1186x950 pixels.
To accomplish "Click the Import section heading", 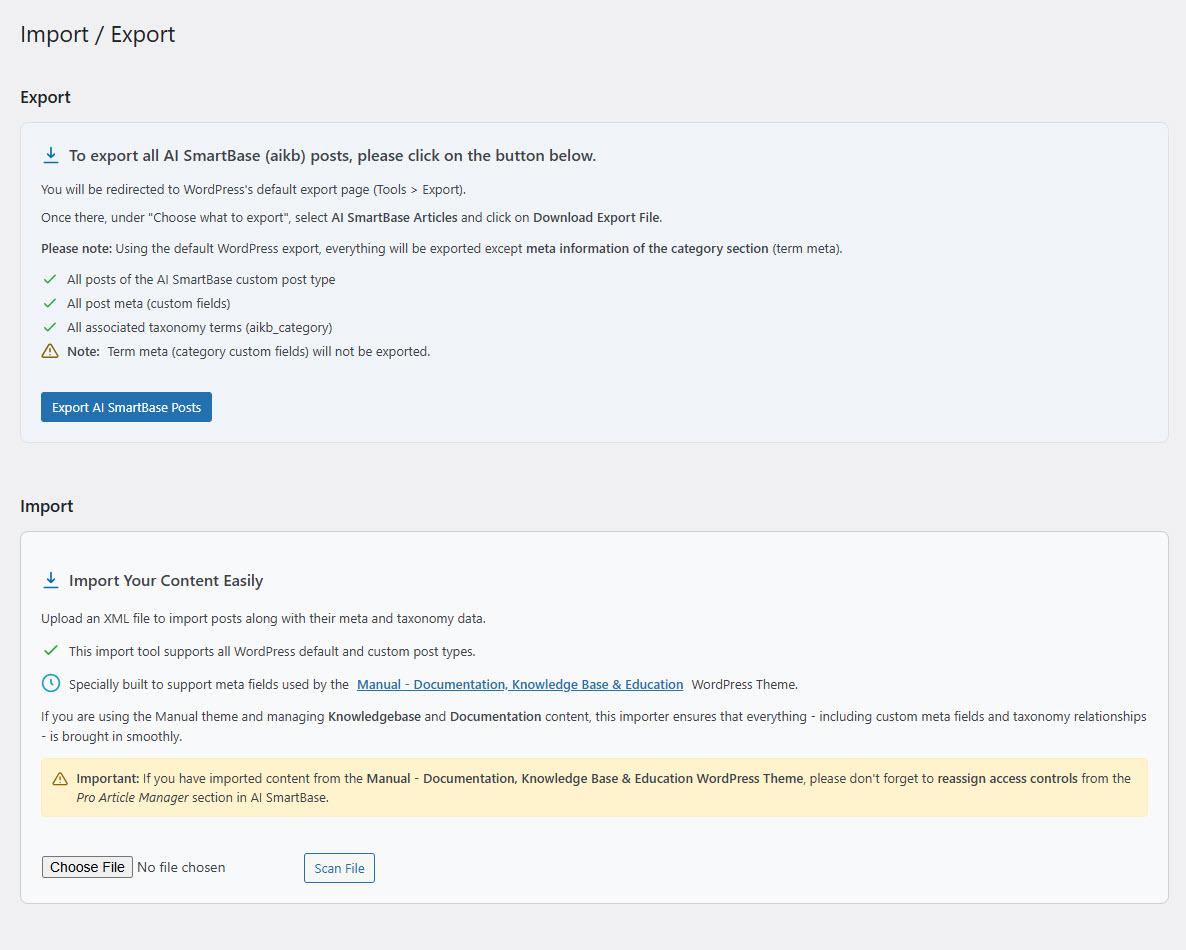I will point(47,507).
